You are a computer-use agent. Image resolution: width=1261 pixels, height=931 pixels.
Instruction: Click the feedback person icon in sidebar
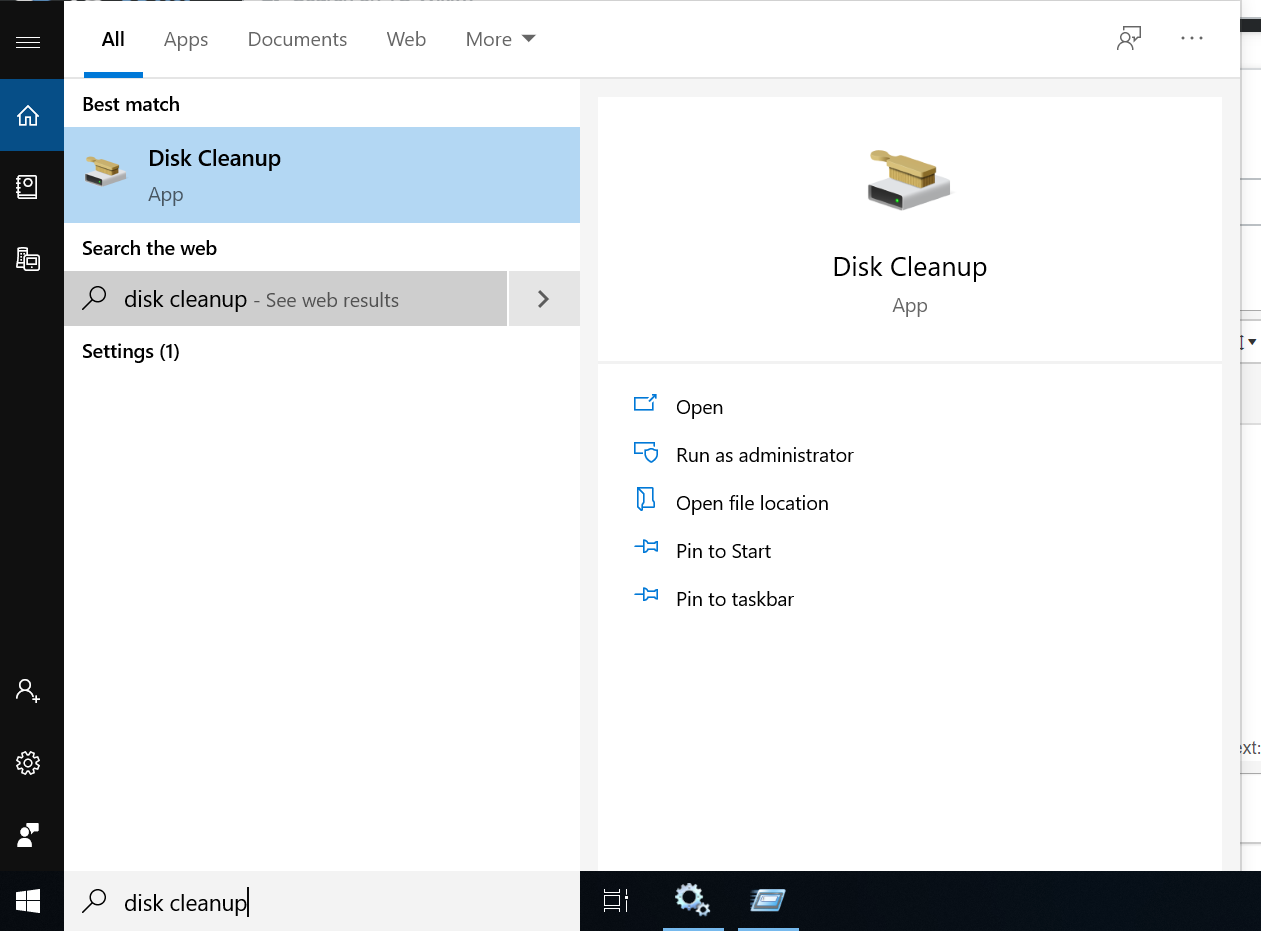(x=28, y=835)
